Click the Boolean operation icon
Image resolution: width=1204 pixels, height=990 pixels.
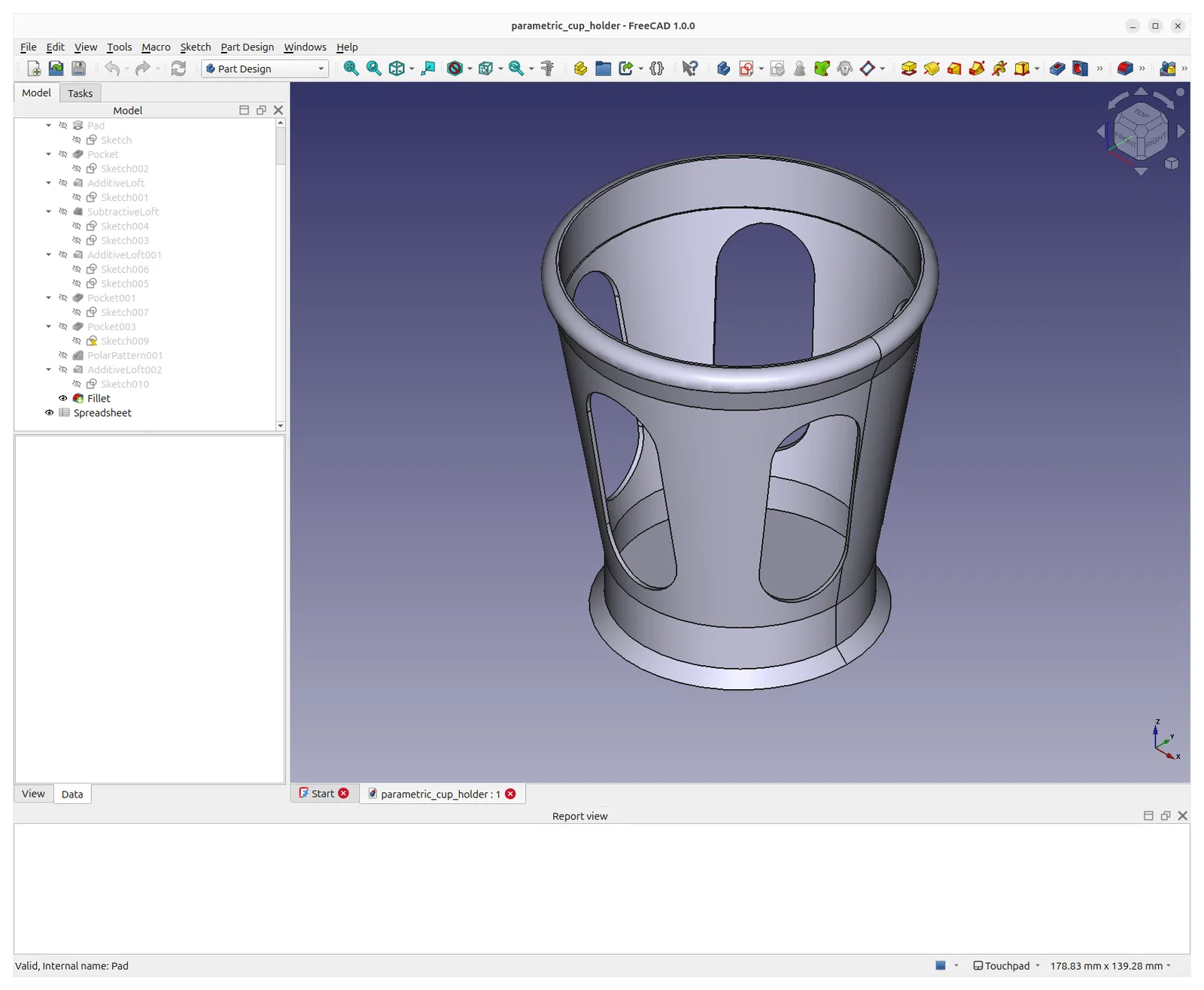click(1168, 68)
